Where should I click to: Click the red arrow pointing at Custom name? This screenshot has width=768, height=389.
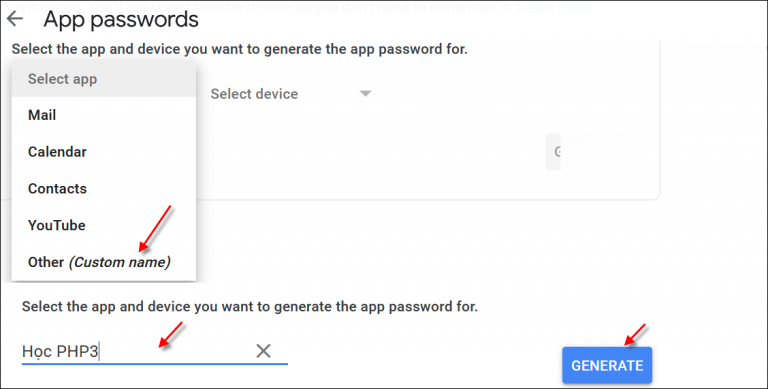click(x=155, y=228)
